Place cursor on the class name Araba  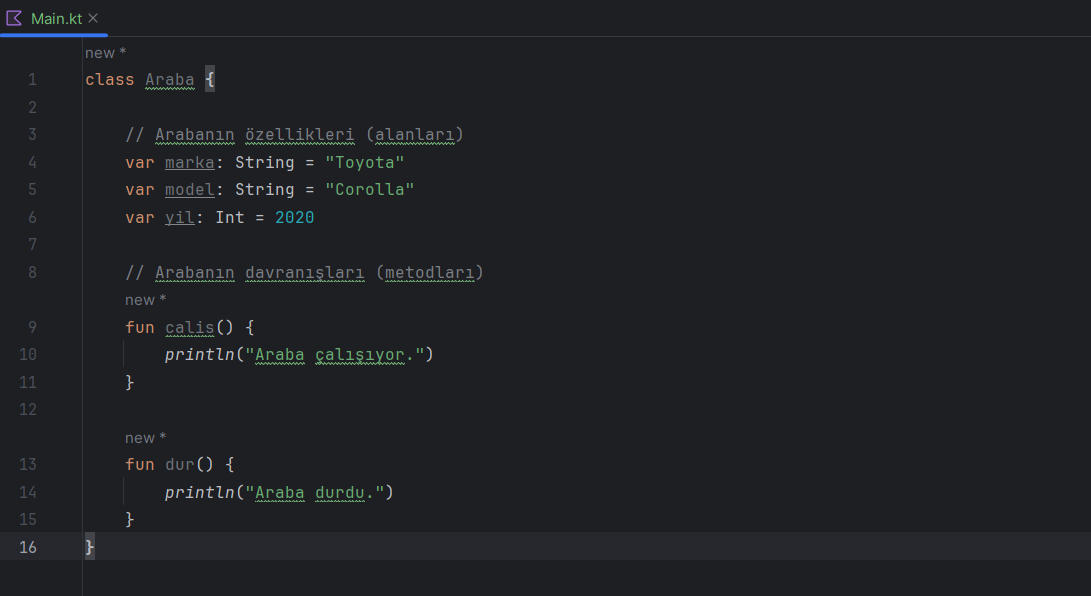[170, 79]
